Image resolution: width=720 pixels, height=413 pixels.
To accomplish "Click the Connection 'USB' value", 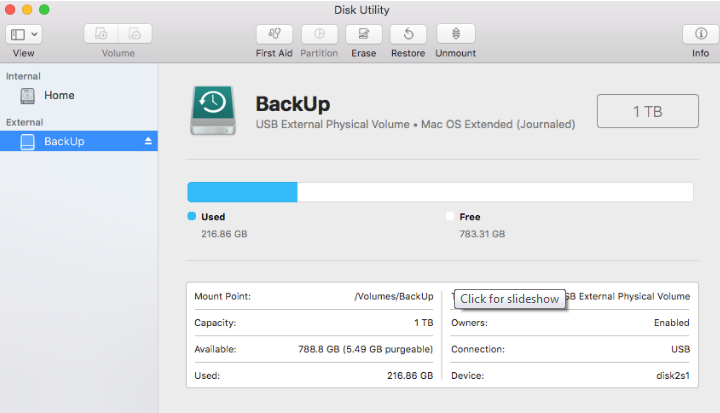I will pyautogui.click(x=681, y=349).
